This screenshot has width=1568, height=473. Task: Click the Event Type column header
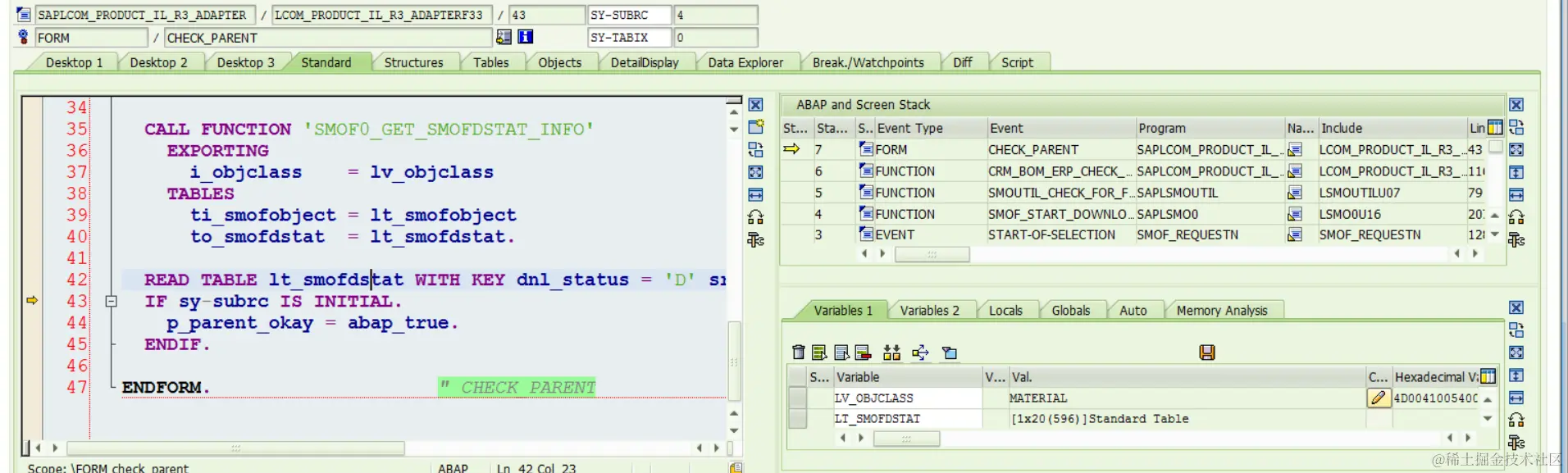click(930, 128)
